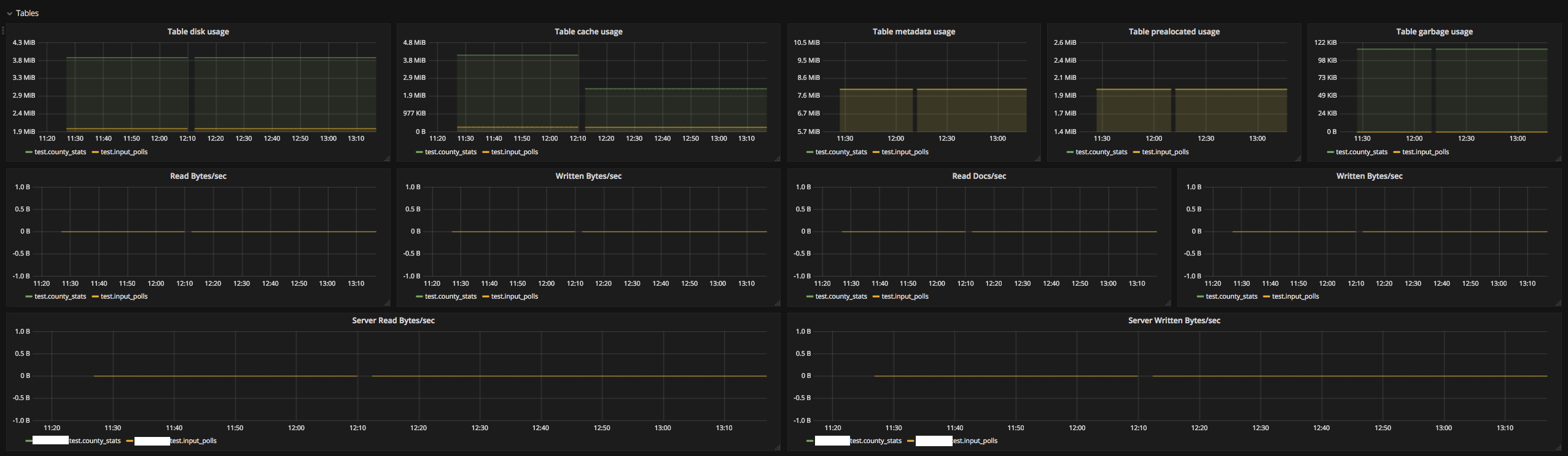1568x456 pixels.
Task: Click the resize handle of Read Bytes/sec panel
Action: tap(387, 303)
